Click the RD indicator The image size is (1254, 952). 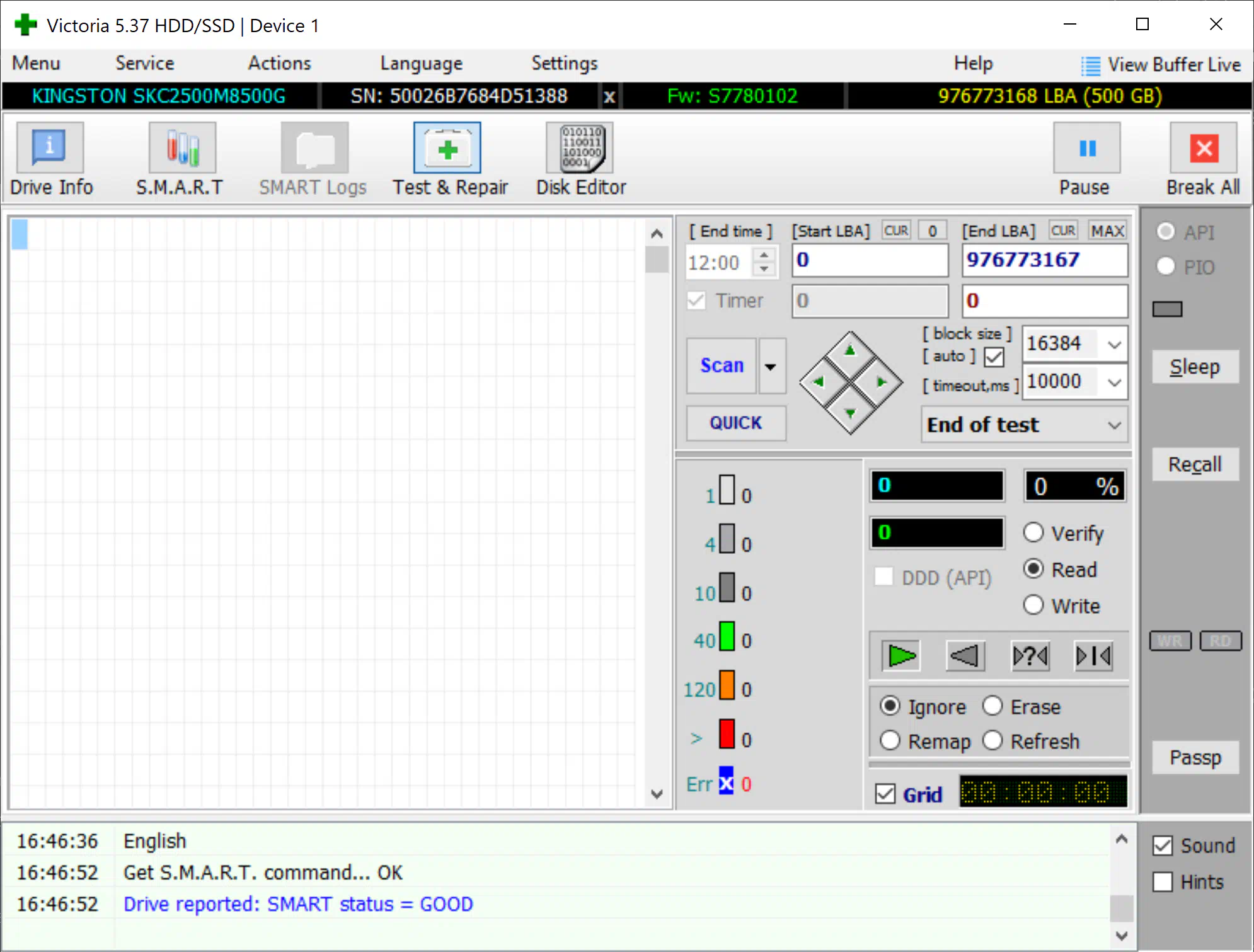[x=1221, y=641]
